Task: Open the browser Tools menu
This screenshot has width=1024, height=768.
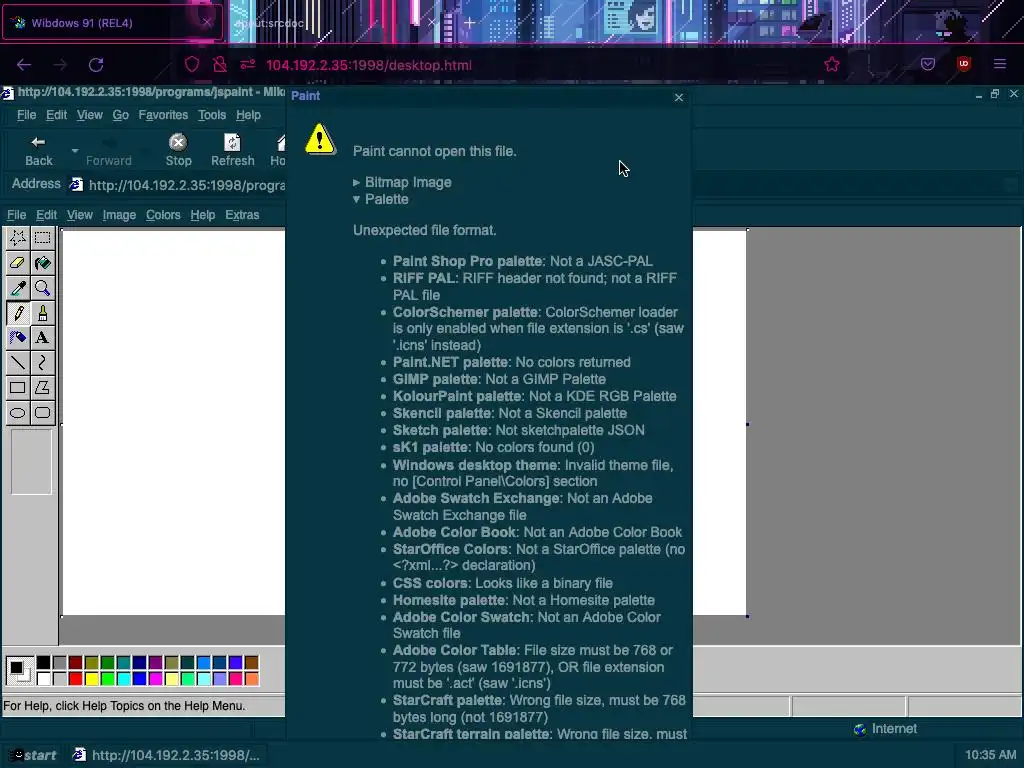Action: pyautogui.click(x=212, y=115)
